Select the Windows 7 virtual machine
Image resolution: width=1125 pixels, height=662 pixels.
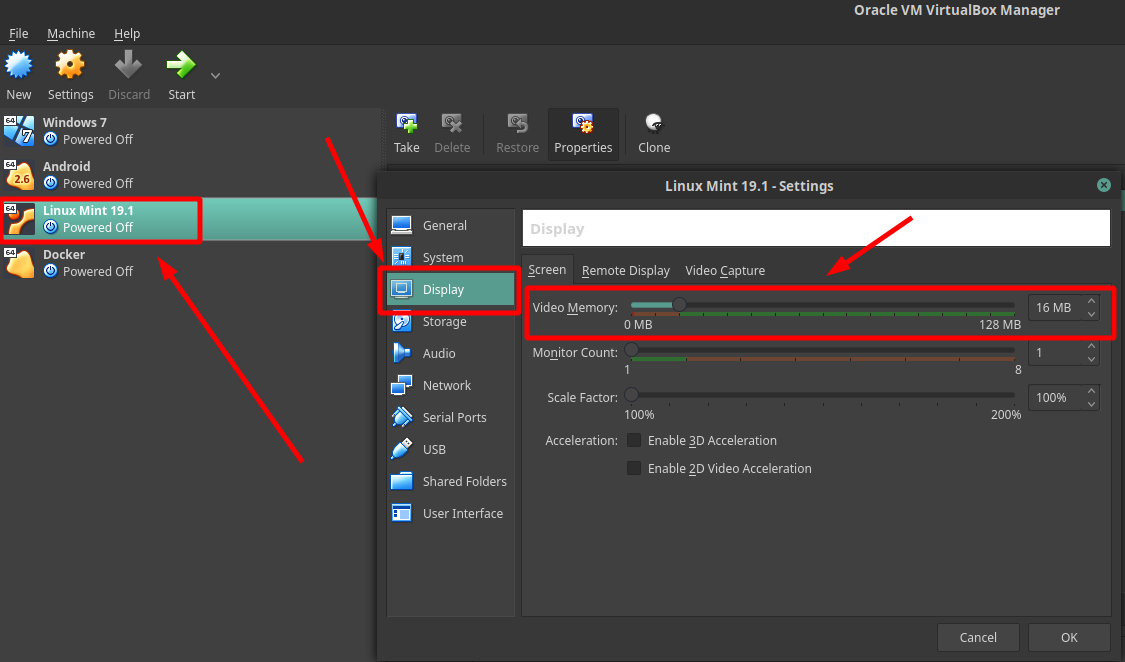(190, 131)
